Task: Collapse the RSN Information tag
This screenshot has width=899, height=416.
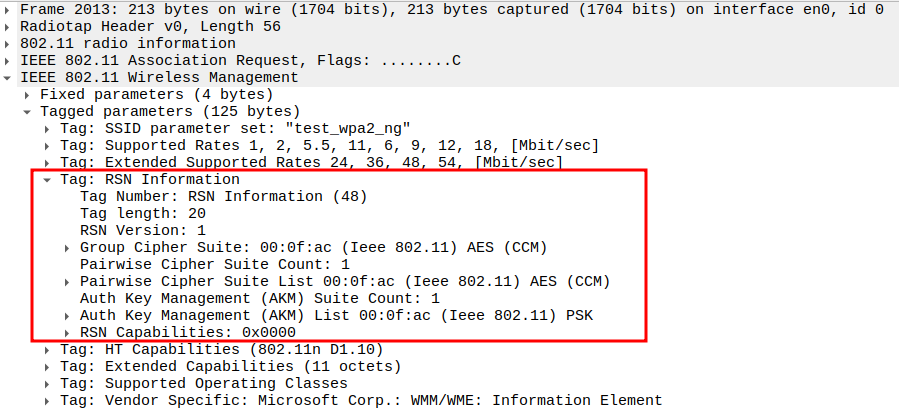Action: point(48,179)
